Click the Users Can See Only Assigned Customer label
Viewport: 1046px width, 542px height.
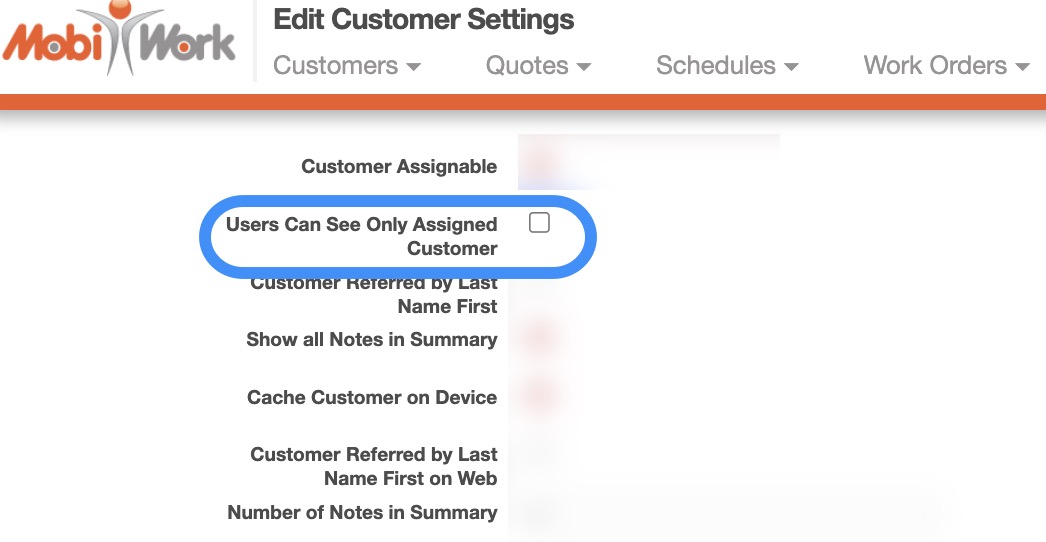pos(362,236)
